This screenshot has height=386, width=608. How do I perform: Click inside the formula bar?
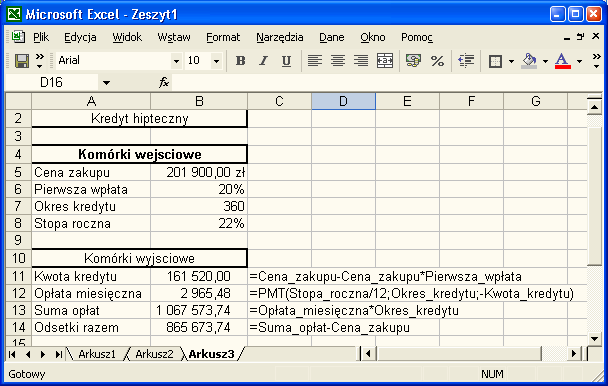coord(387,82)
